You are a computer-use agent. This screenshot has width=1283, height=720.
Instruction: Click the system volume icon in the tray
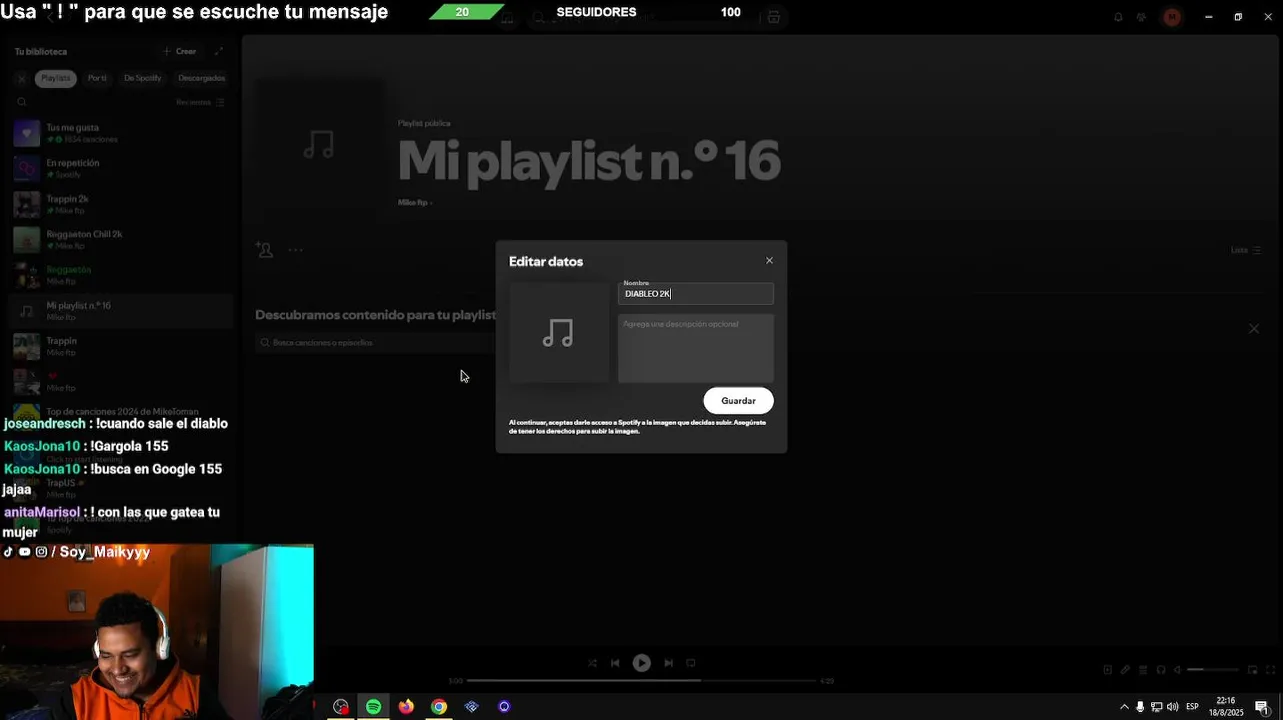pos(1172,707)
